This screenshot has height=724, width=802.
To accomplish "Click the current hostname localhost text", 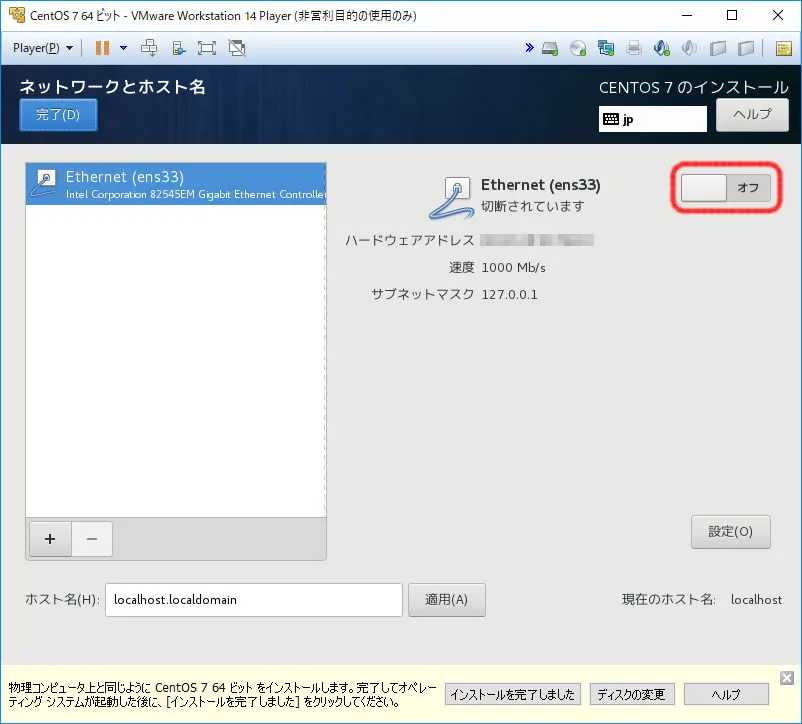I will [756, 600].
